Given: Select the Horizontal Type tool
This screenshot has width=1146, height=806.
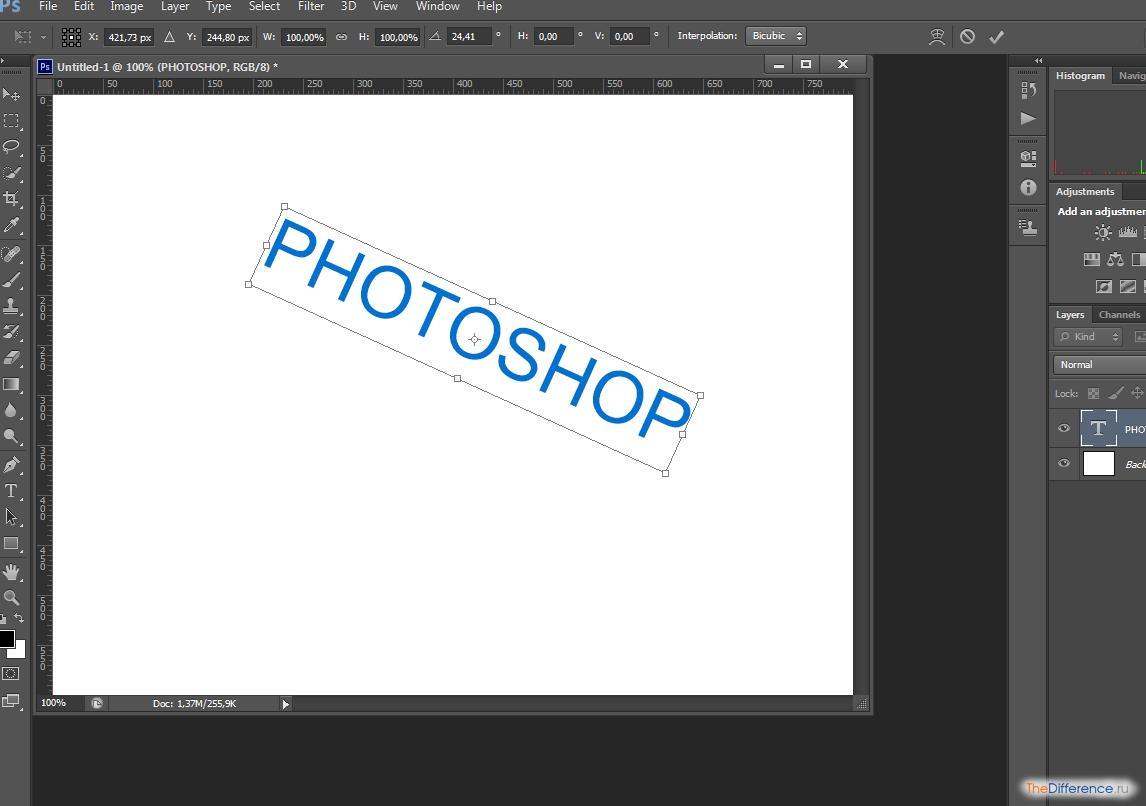Looking at the screenshot, I should (12, 491).
